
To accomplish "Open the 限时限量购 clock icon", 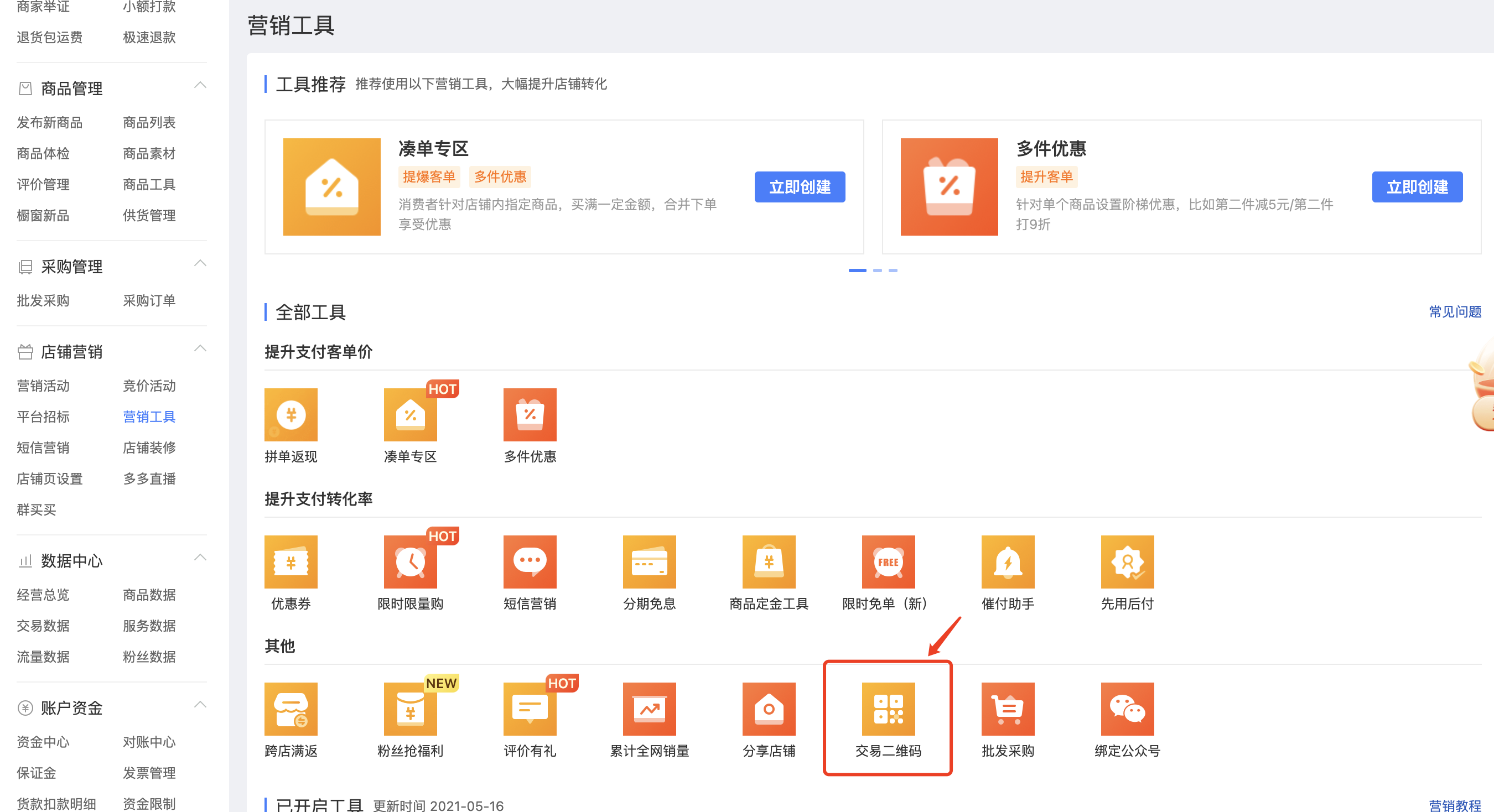I will pos(410,561).
